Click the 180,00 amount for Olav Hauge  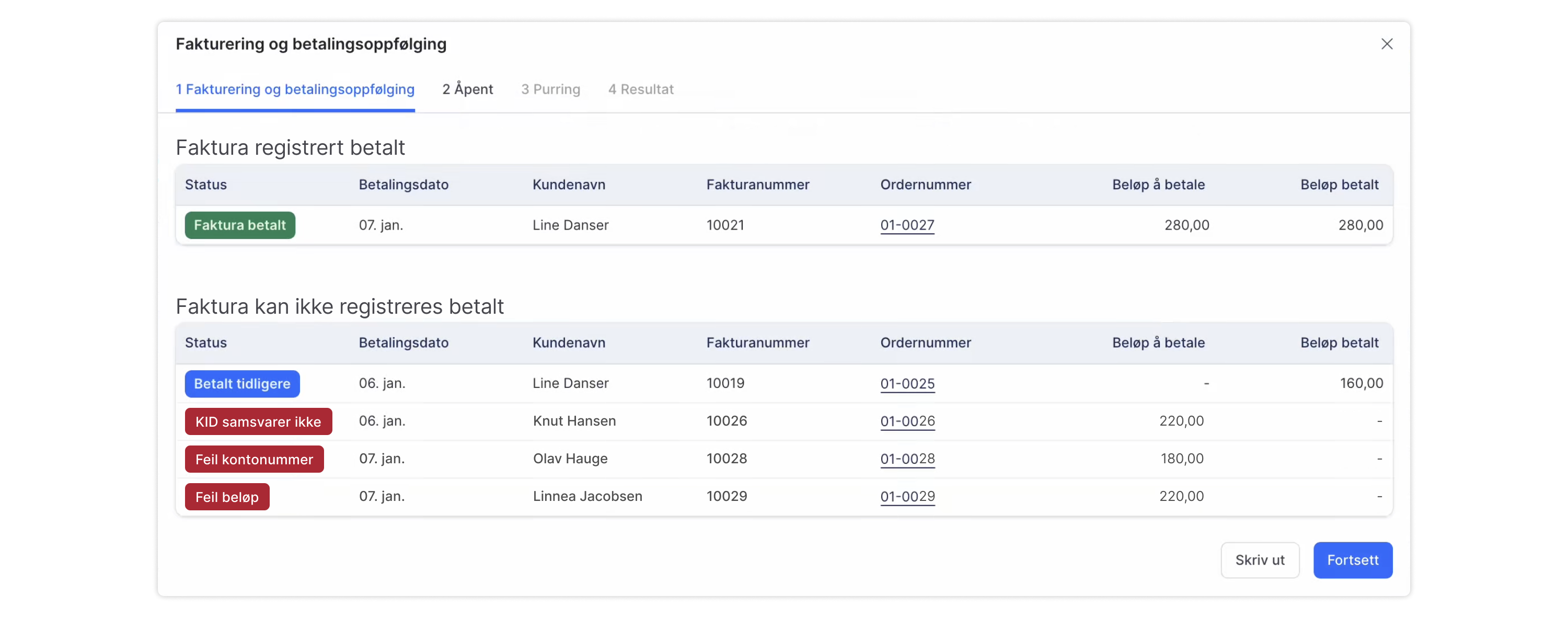pyautogui.click(x=1181, y=459)
